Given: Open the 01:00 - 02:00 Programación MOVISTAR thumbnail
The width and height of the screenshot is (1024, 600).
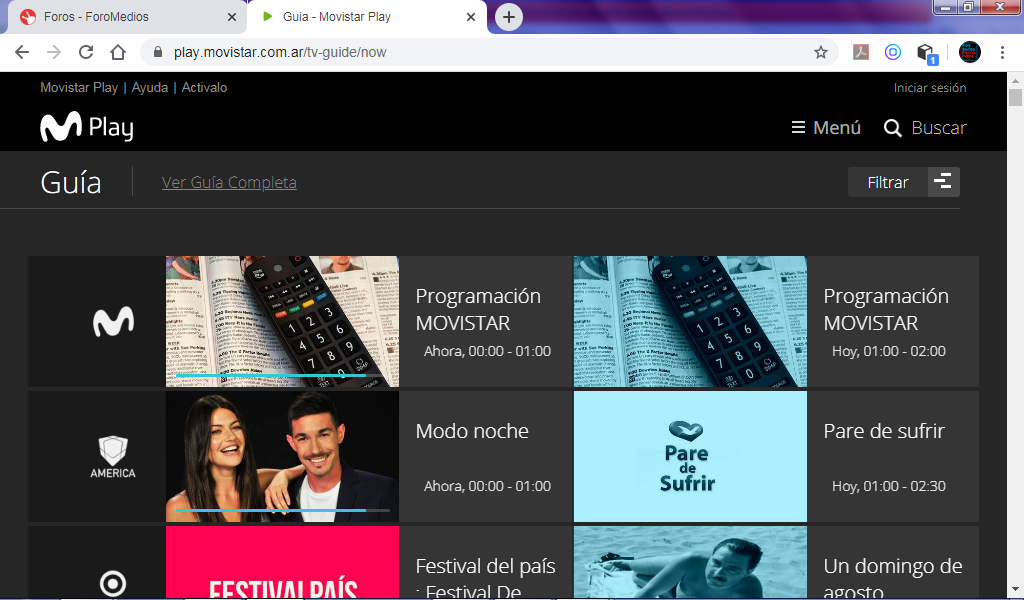Looking at the screenshot, I should 690,321.
